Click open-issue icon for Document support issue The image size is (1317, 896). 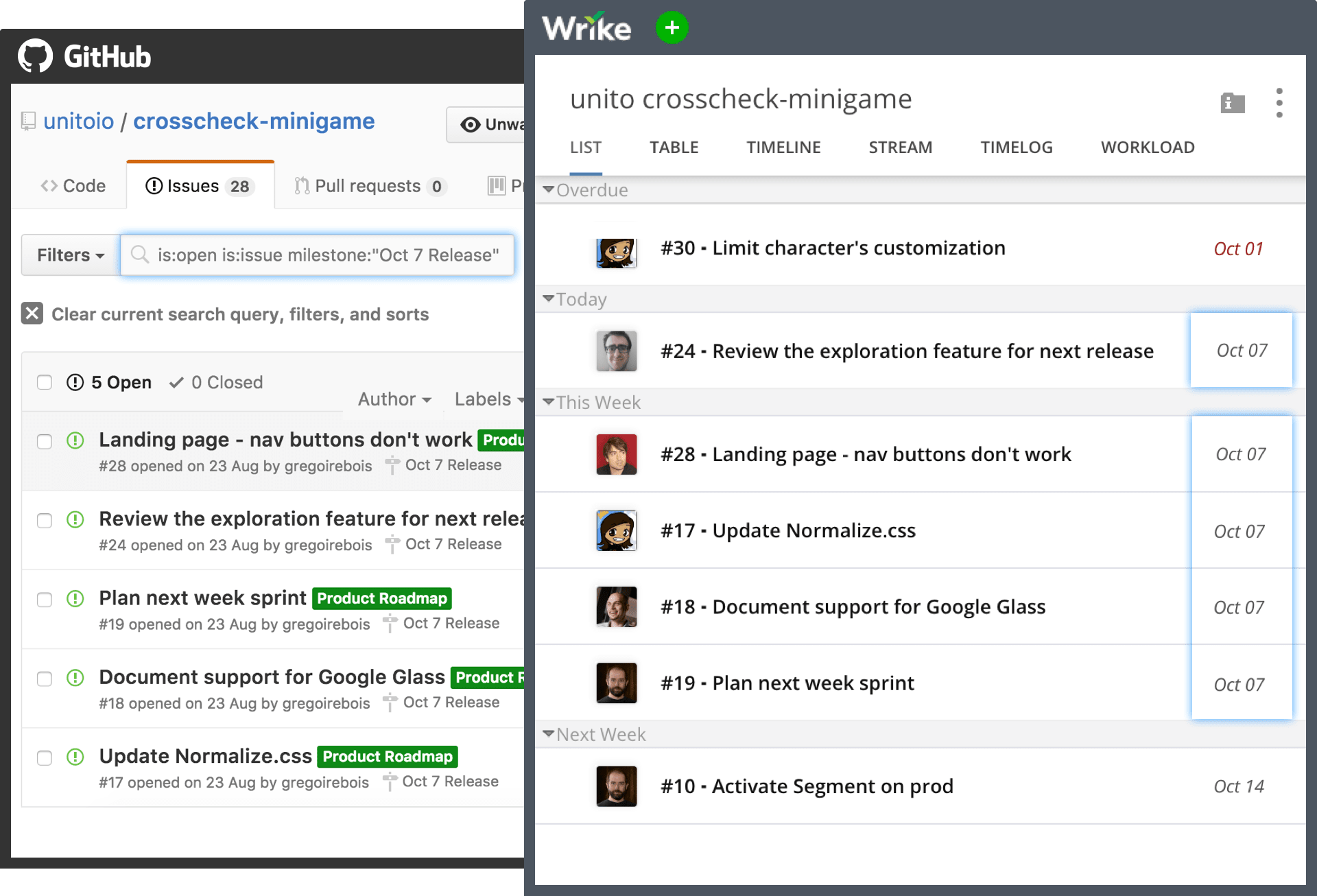[75, 678]
